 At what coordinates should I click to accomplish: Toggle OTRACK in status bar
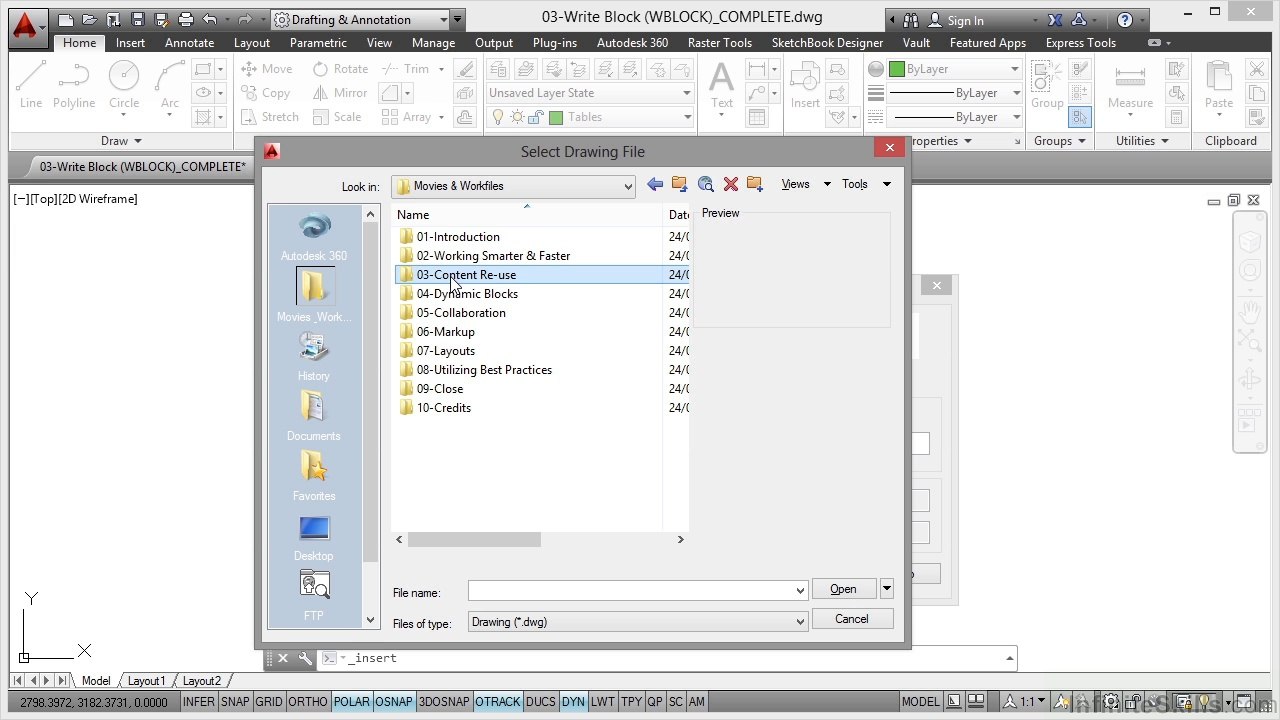point(498,702)
